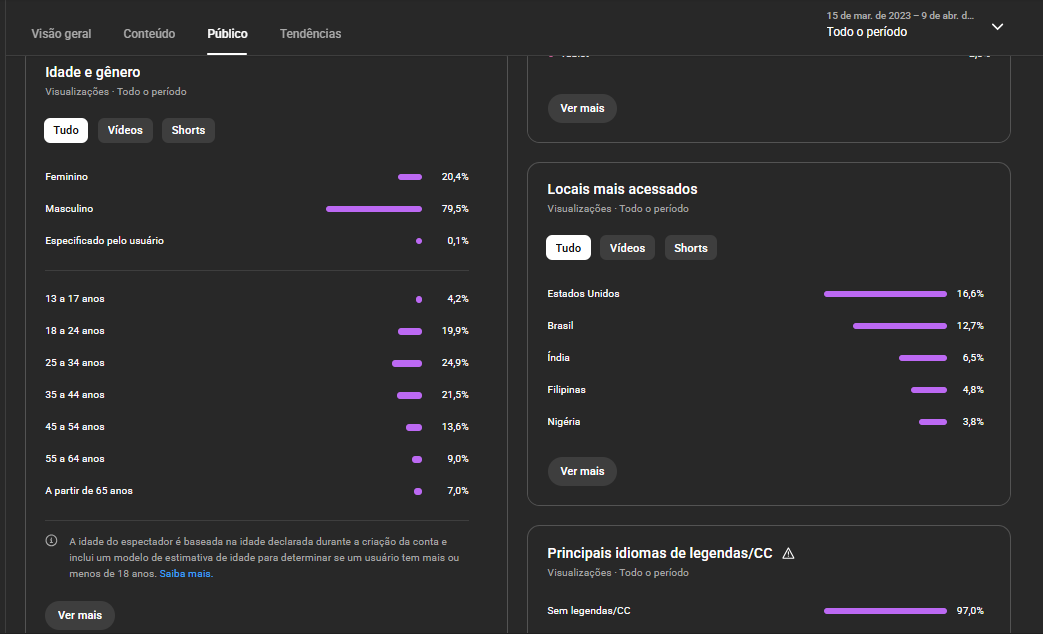Click the warning triangle next to legendas/CC
Screen dimensions: 1043x634
[x=788, y=553]
